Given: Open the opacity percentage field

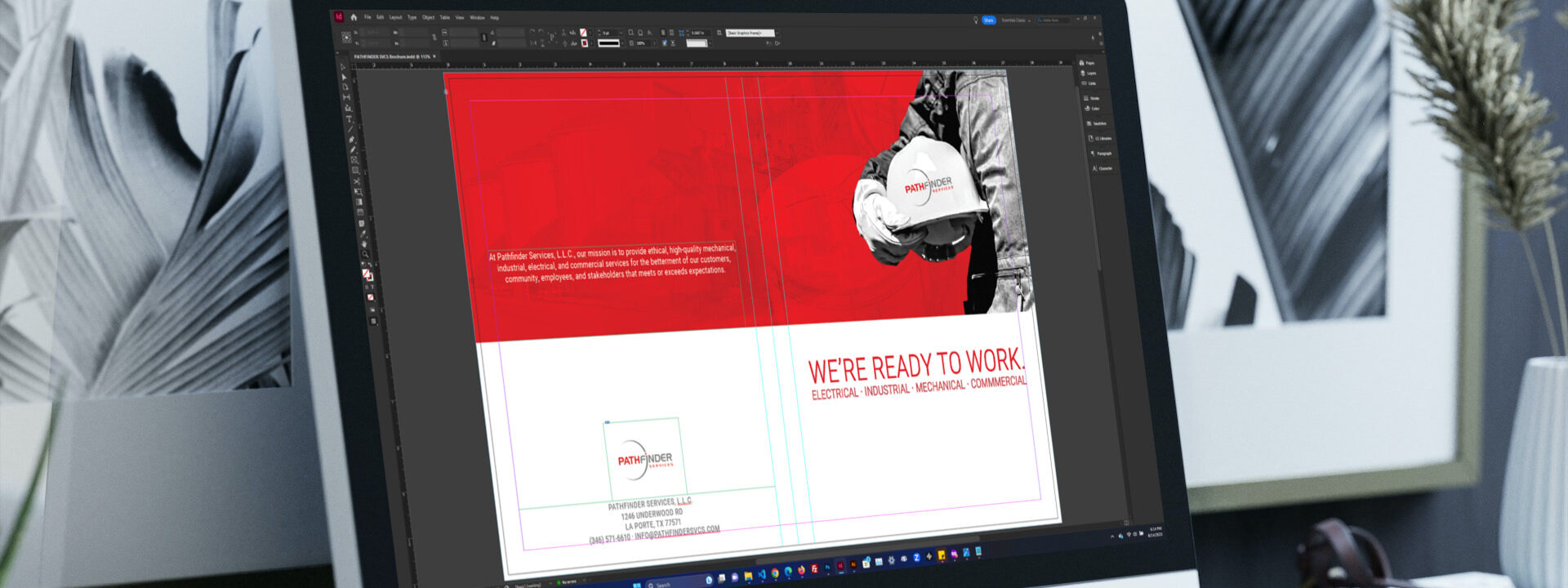Looking at the screenshot, I should click(643, 43).
